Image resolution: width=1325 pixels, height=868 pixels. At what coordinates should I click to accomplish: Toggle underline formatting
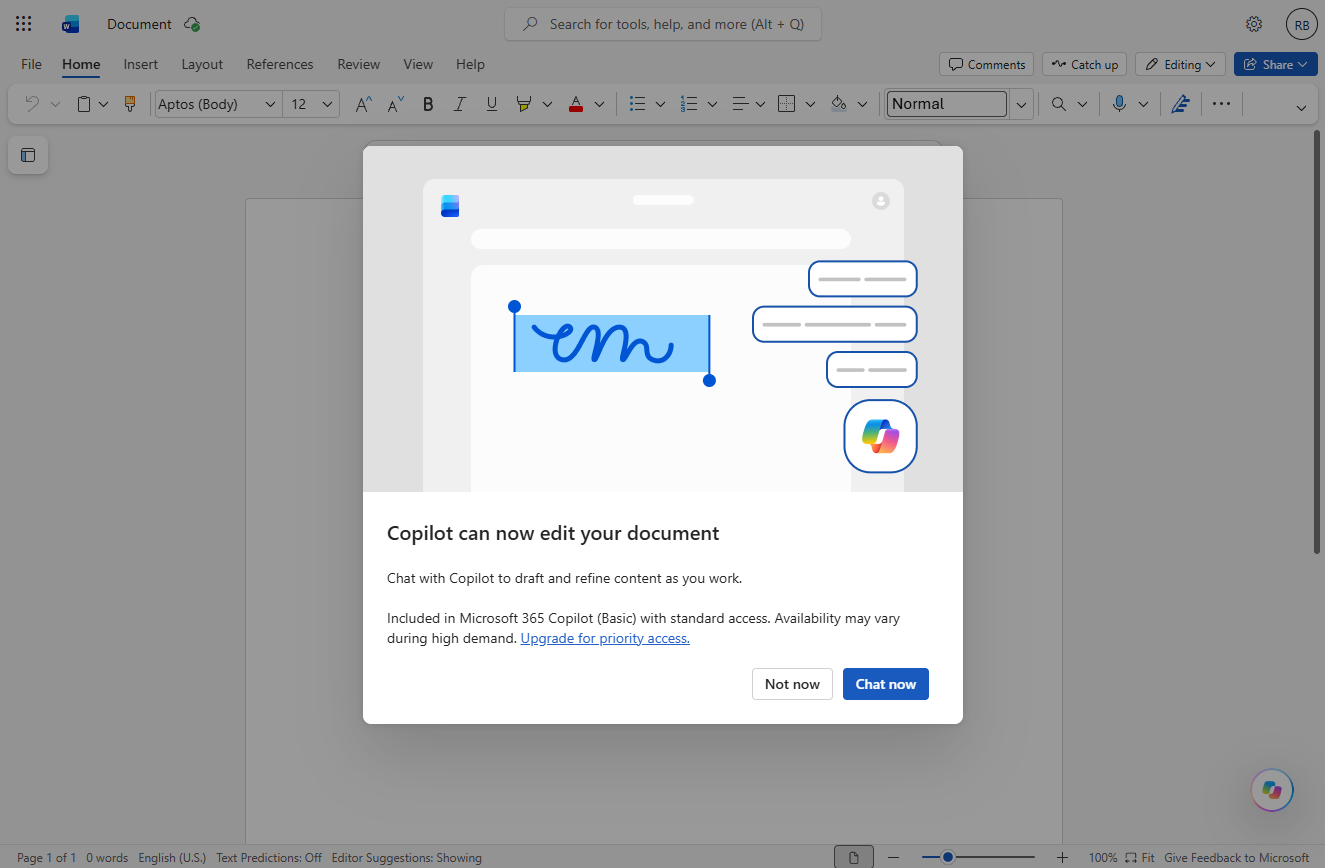tap(491, 104)
